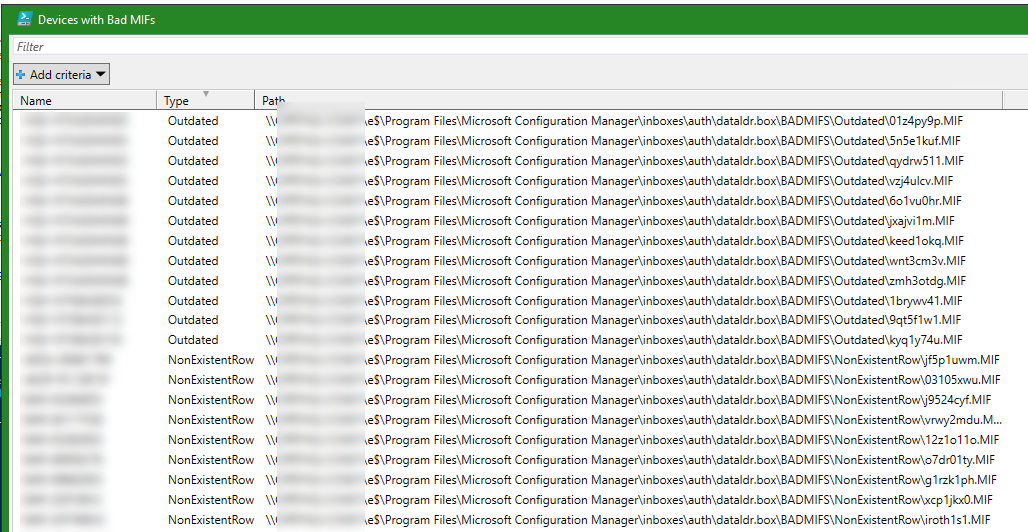Select path ending with o7dr01ty.MIF

[629, 460]
